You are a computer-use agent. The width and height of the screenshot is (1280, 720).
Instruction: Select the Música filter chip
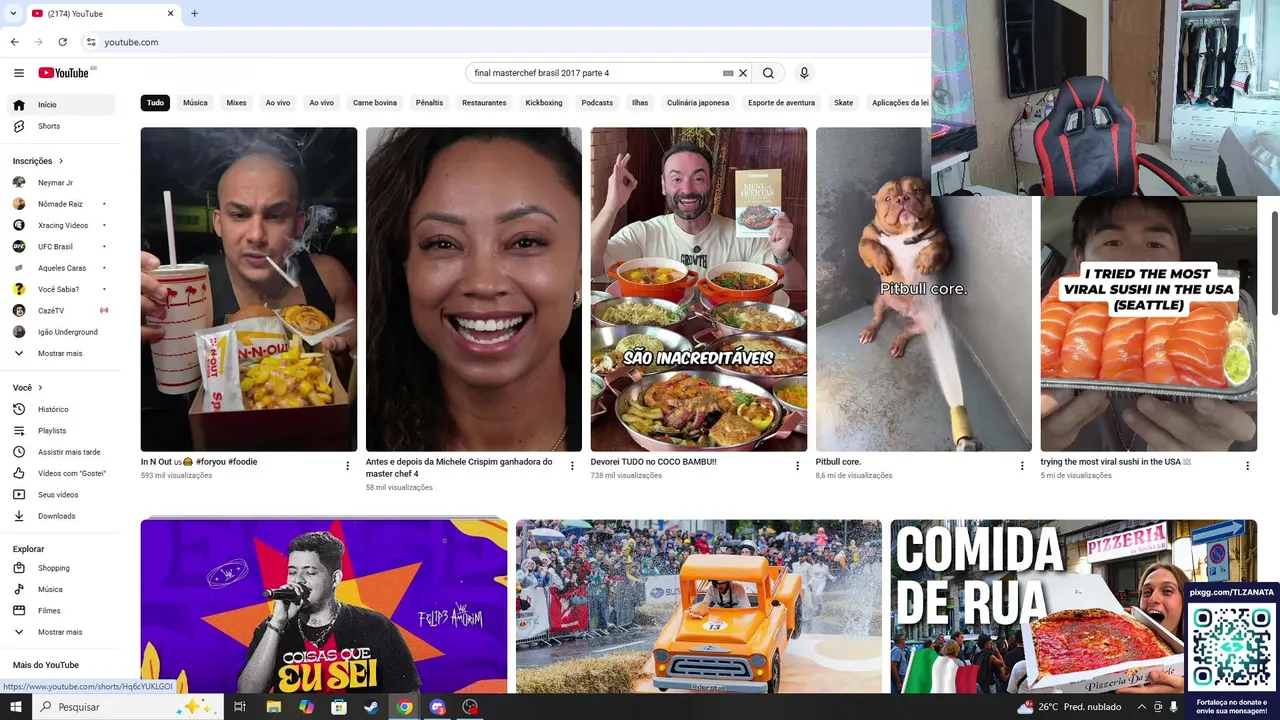click(x=195, y=103)
